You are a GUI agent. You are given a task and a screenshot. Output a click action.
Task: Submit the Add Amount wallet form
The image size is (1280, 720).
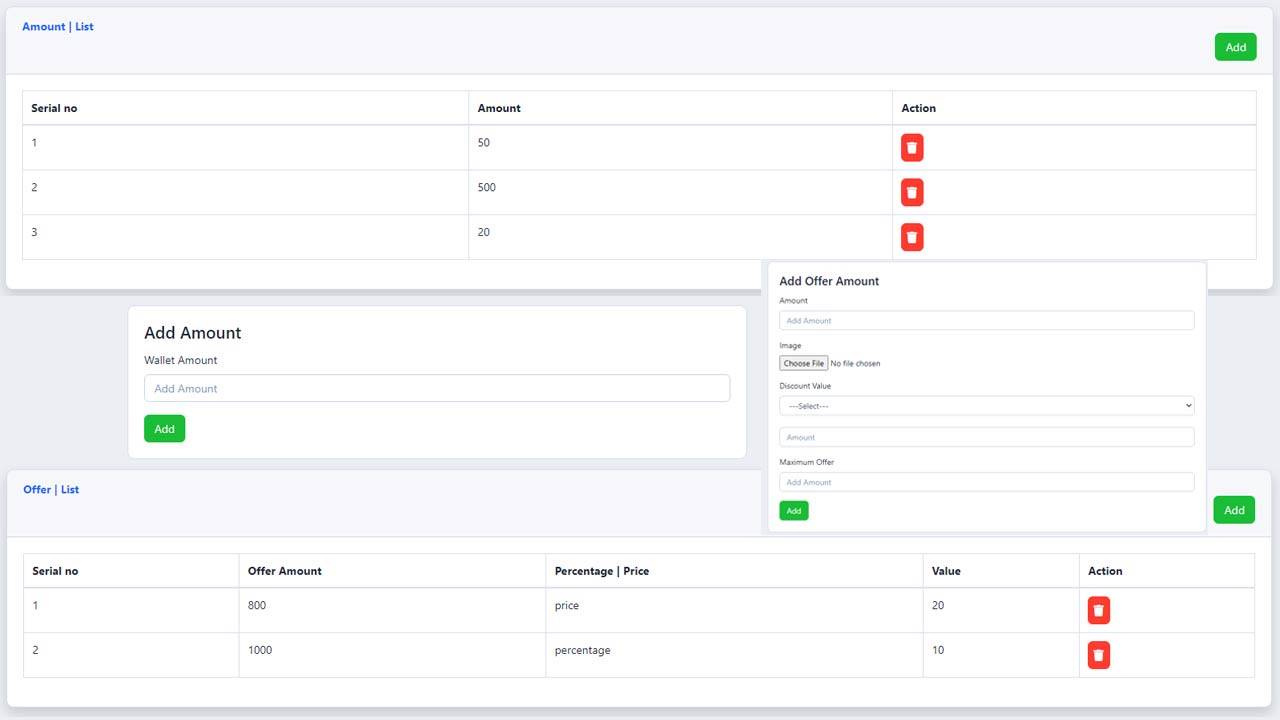tap(164, 429)
